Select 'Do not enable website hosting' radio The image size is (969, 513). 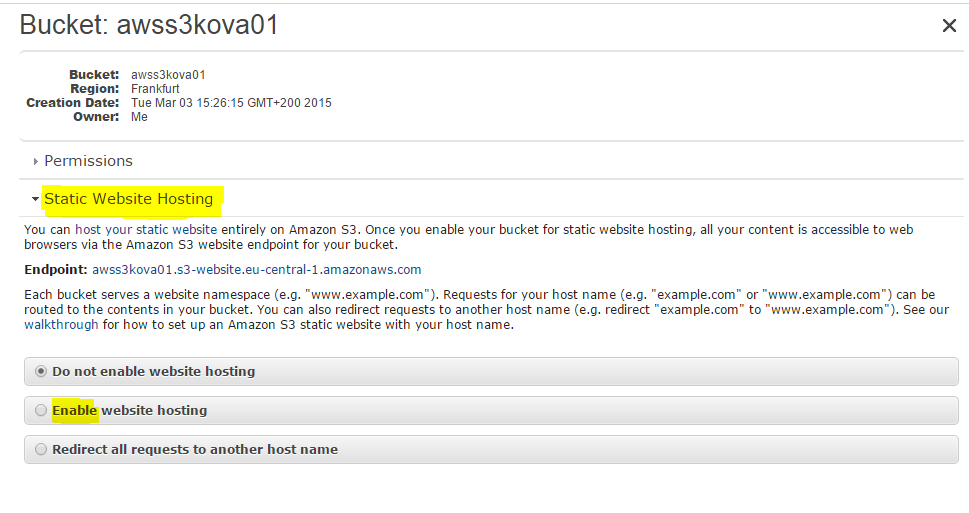click(41, 371)
